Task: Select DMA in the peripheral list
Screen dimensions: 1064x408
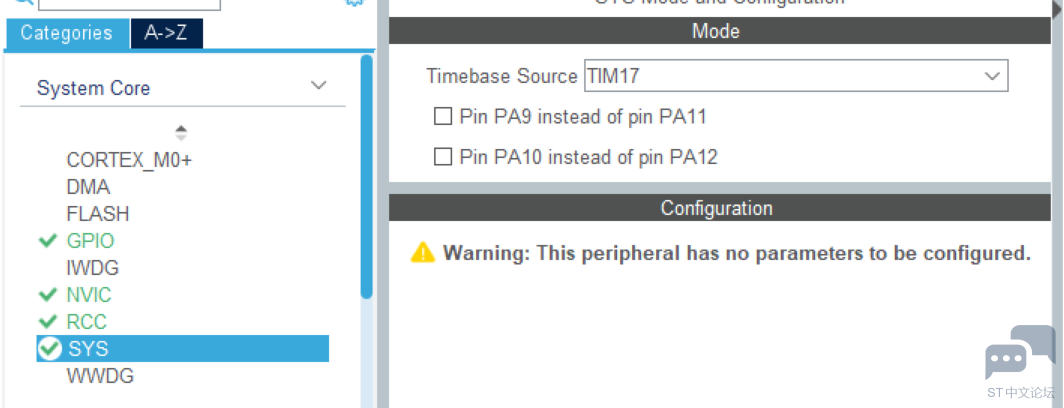Action: tap(88, 187)
